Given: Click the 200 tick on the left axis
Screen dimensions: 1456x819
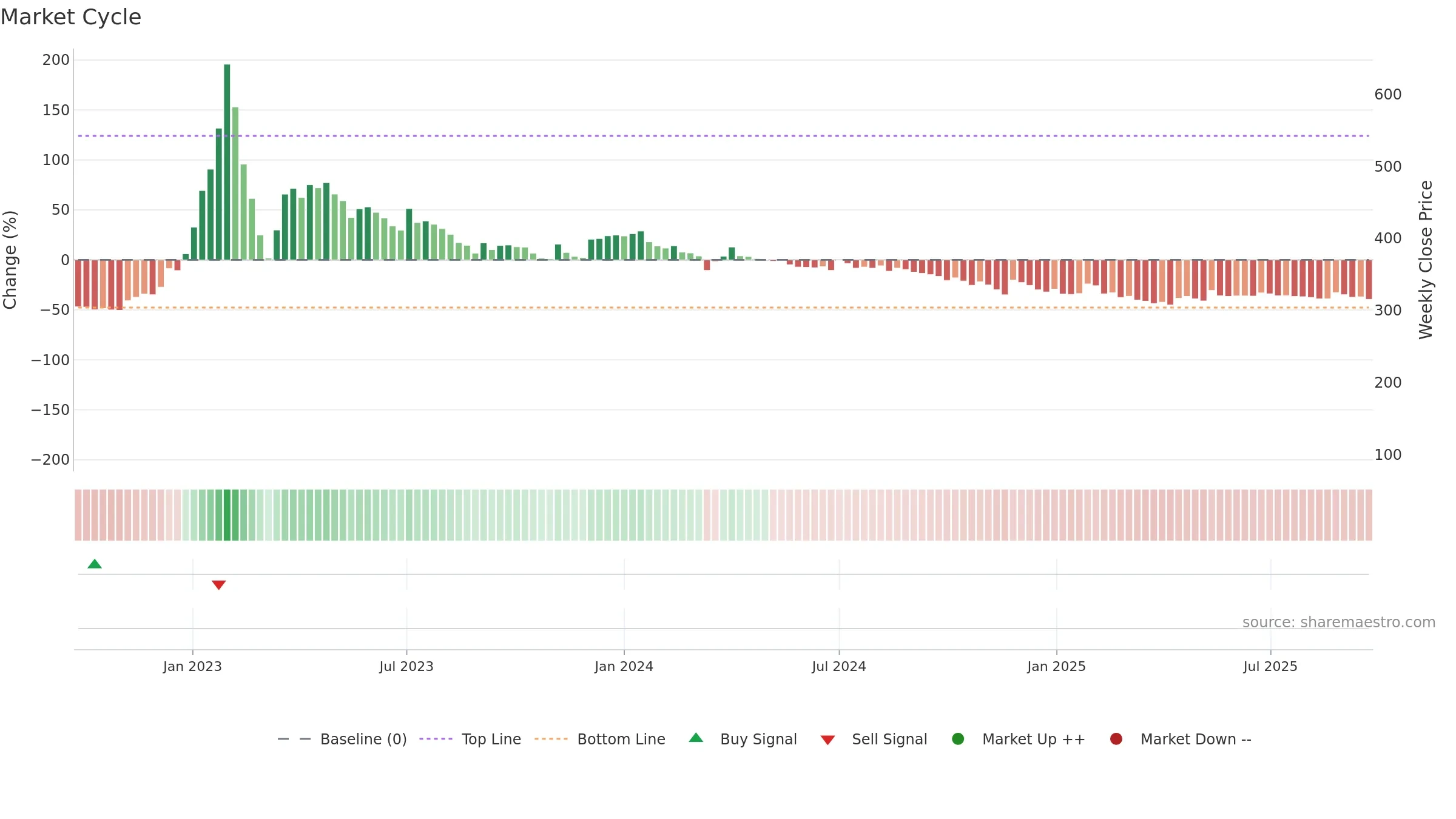Looking at the screenshot, I should pyautogui.click(x=56, y=60).
